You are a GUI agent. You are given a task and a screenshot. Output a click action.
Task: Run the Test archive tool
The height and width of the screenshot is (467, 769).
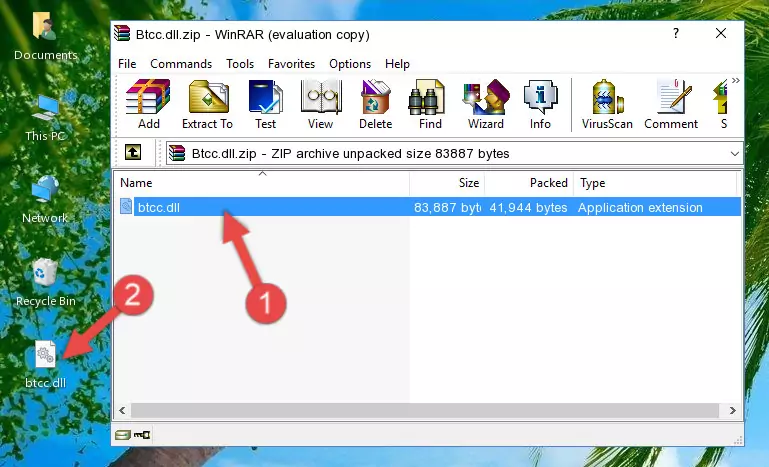coord(265,104)
